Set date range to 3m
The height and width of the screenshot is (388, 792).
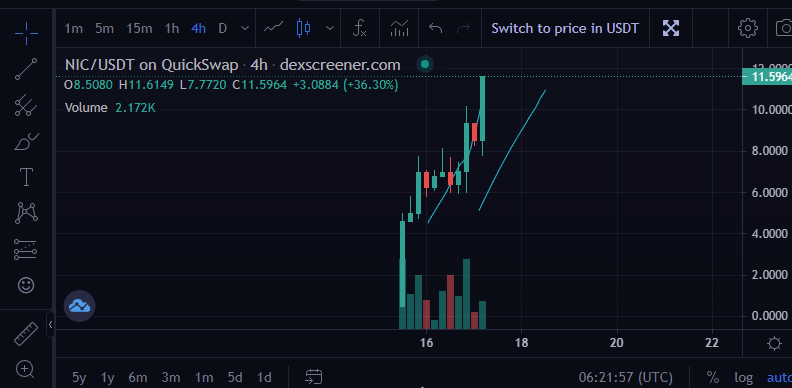tap(171, 377)
